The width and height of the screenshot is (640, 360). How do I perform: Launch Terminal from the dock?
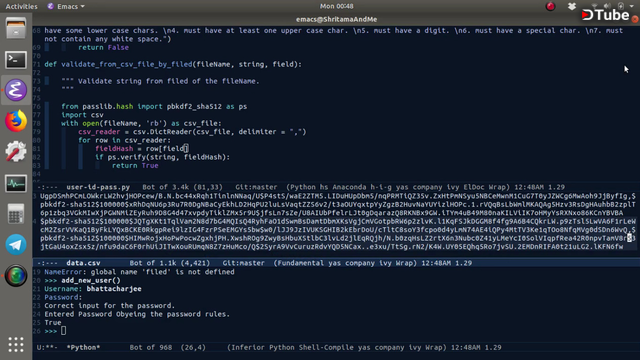pos(16,60)
